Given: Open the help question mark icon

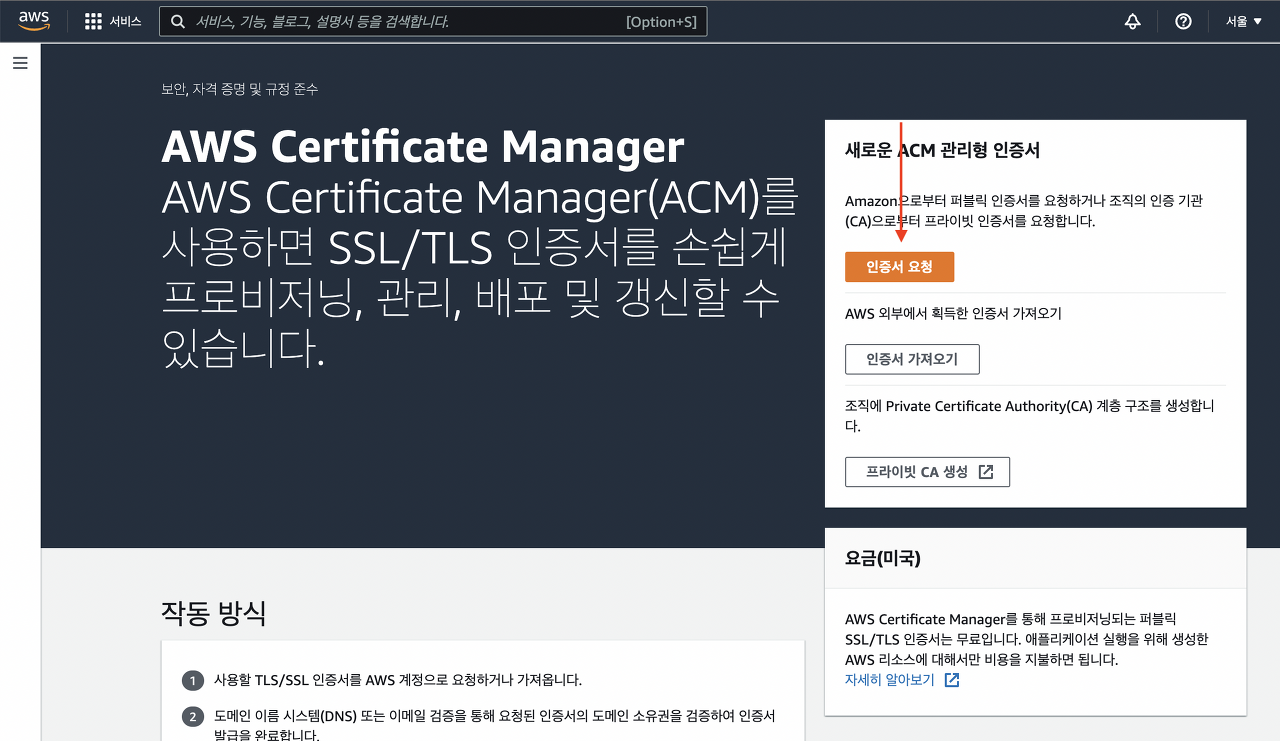Looking at the screenshot, I should tap(1183, 21).
